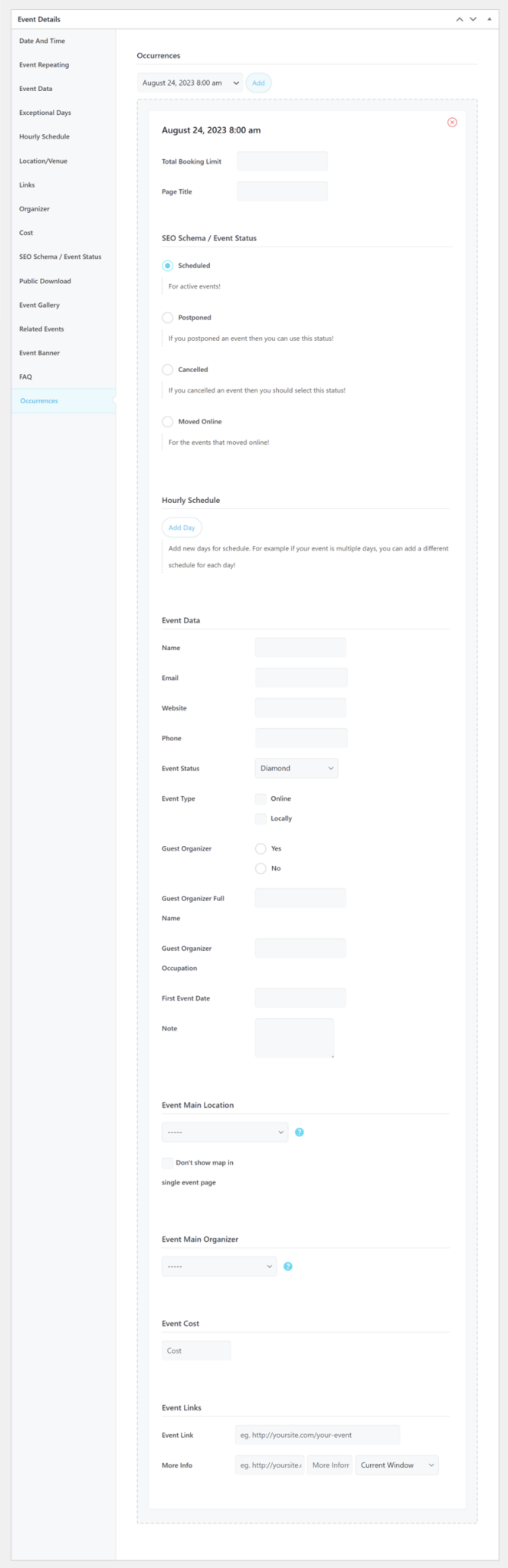This screenshot has width=508, height=1568.
Task: Select the Cancelled event status
Action: coord(167,369)
